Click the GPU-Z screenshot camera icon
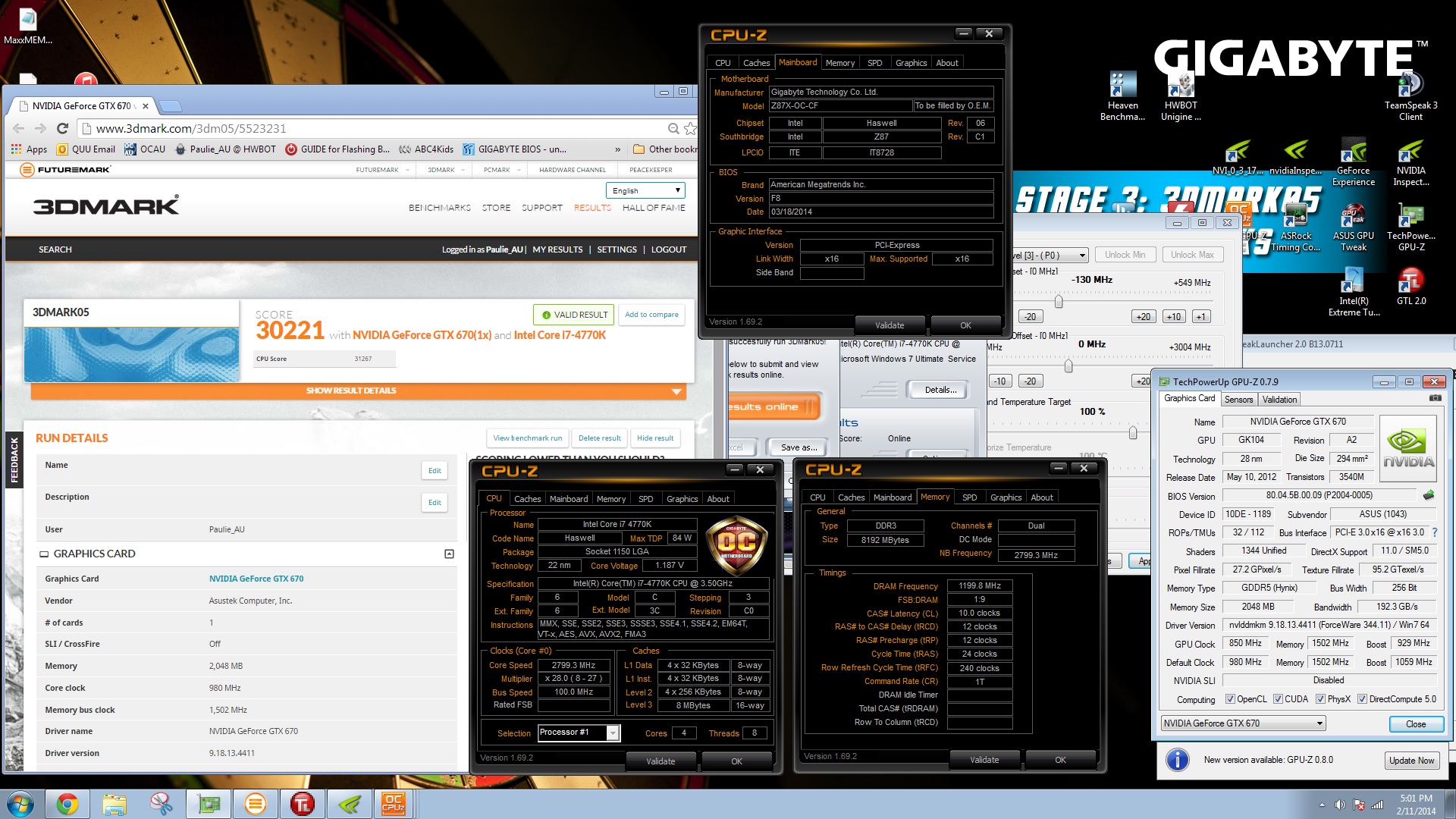1456x819 pixels. [x=1435, y=398]
